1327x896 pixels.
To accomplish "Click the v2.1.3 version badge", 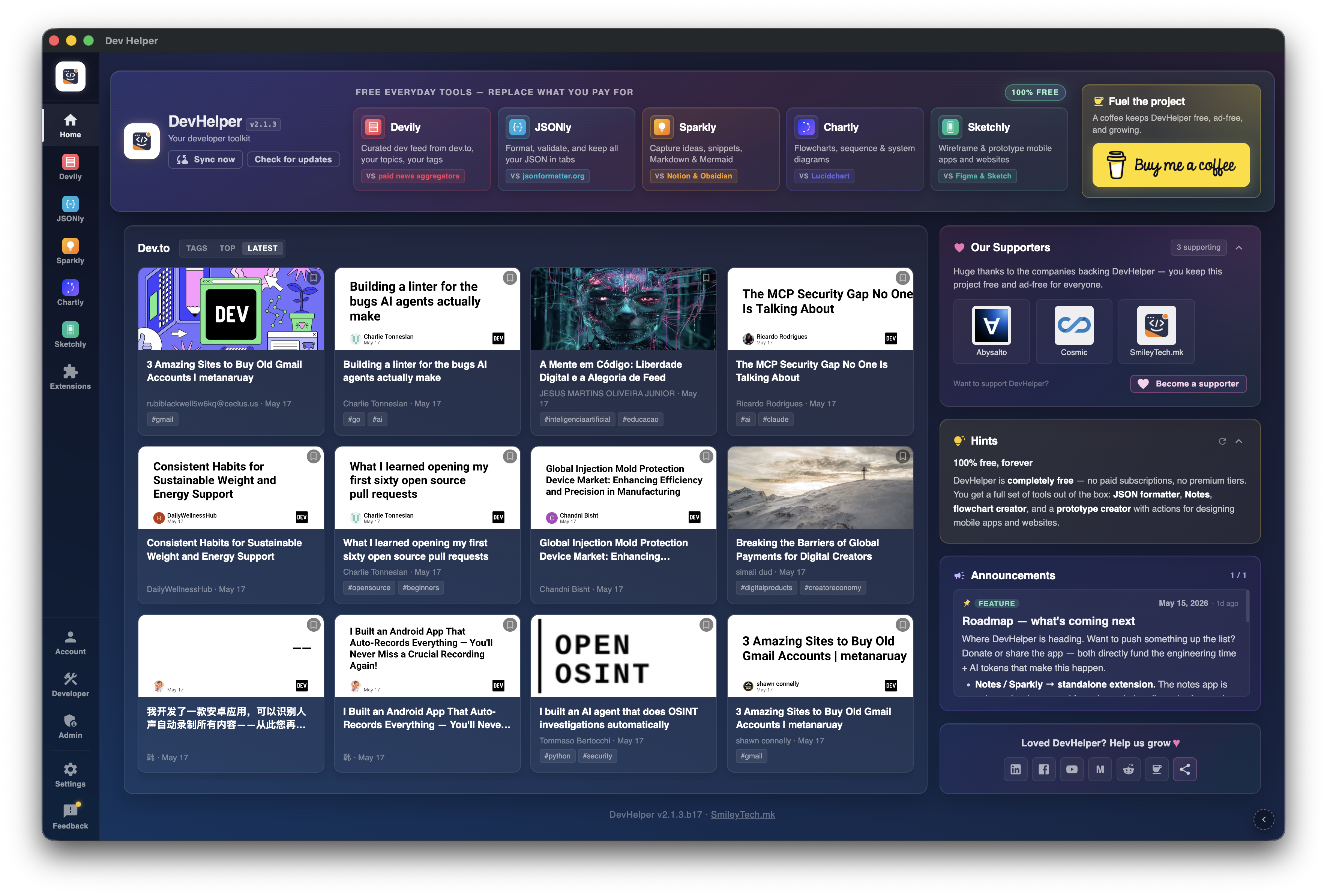I will pyautogui.click(x=263, y=124).
